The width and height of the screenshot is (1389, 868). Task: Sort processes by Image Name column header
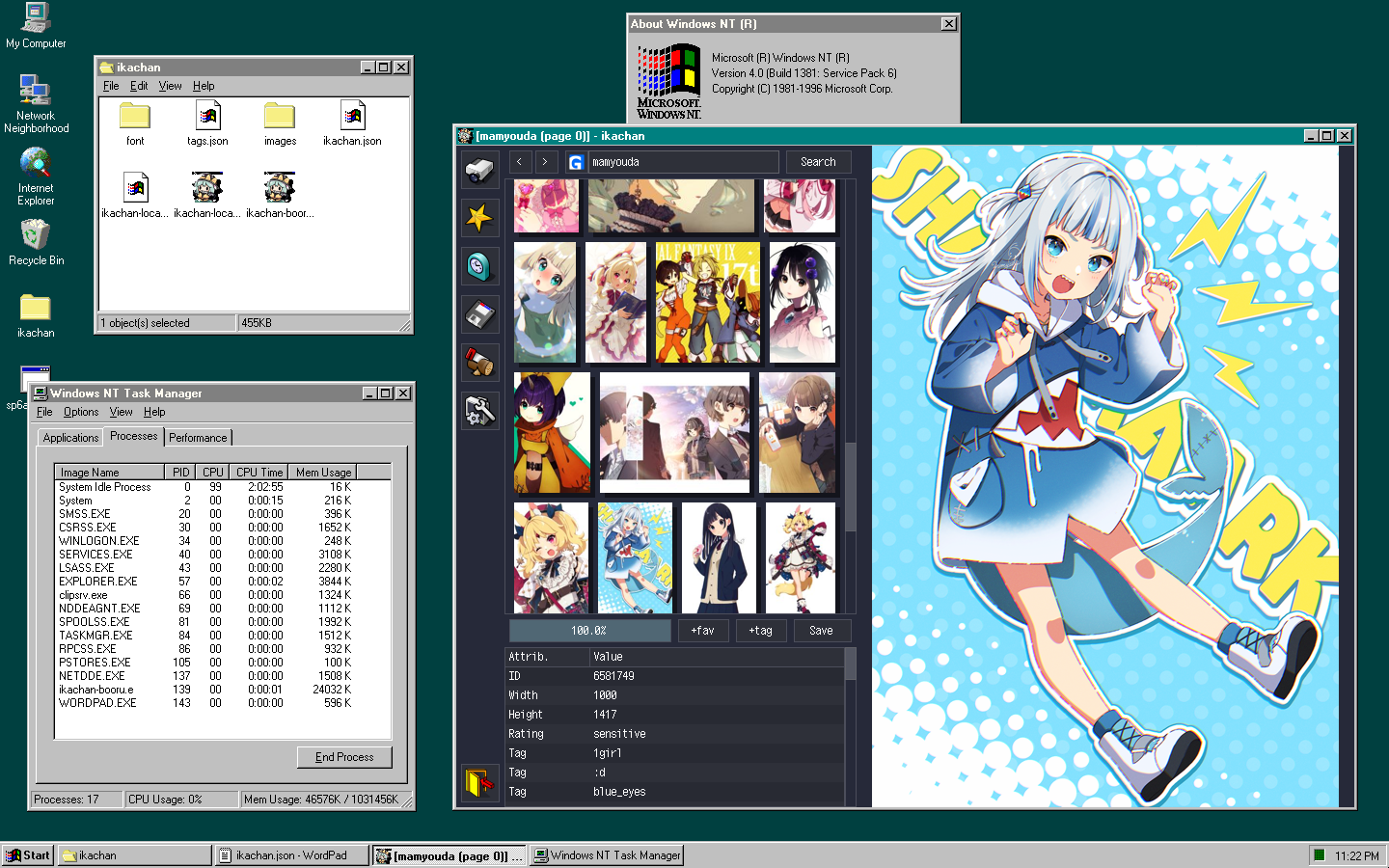[110, 473]
